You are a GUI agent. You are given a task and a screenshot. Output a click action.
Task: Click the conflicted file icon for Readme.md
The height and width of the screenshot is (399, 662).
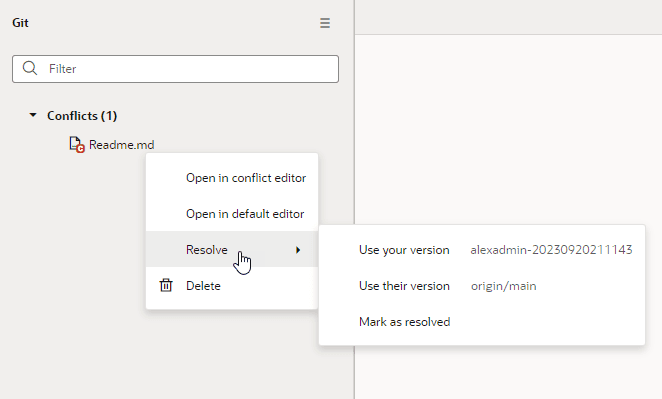pos(77,144)
